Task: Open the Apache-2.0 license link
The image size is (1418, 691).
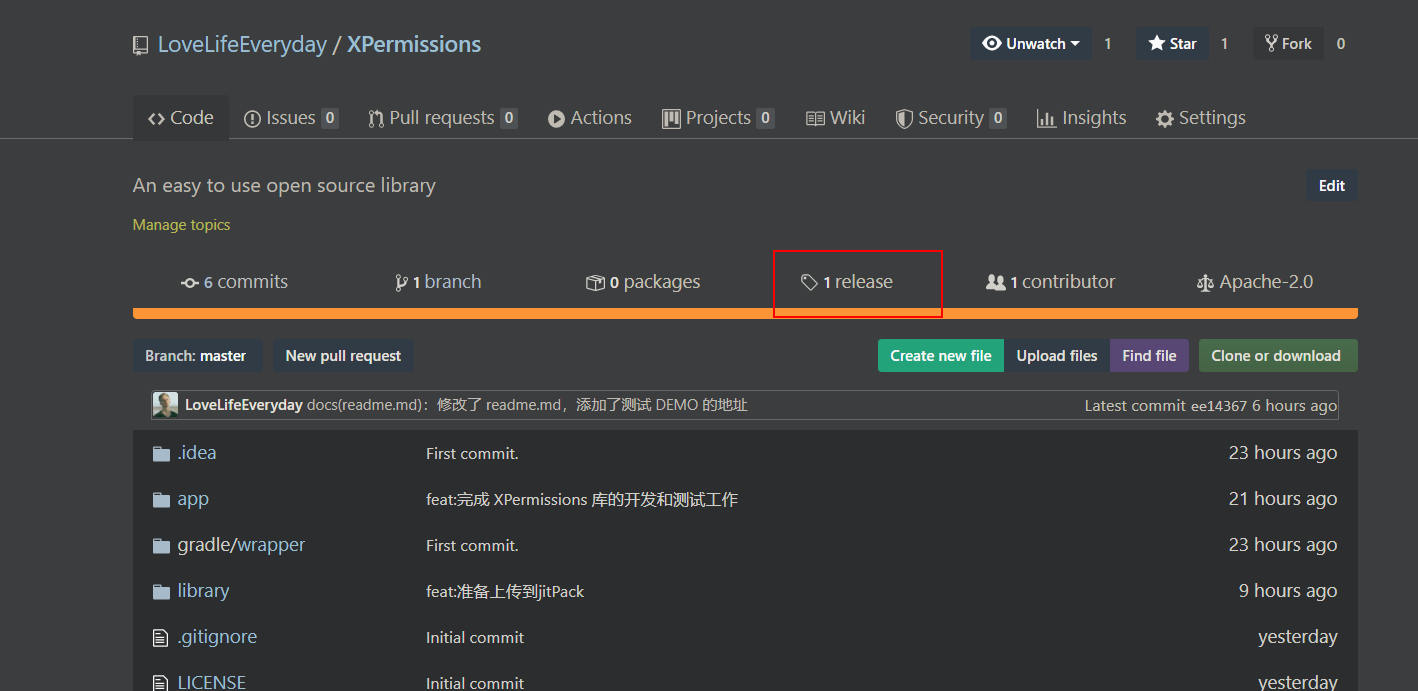Action: click(1255, 283)
